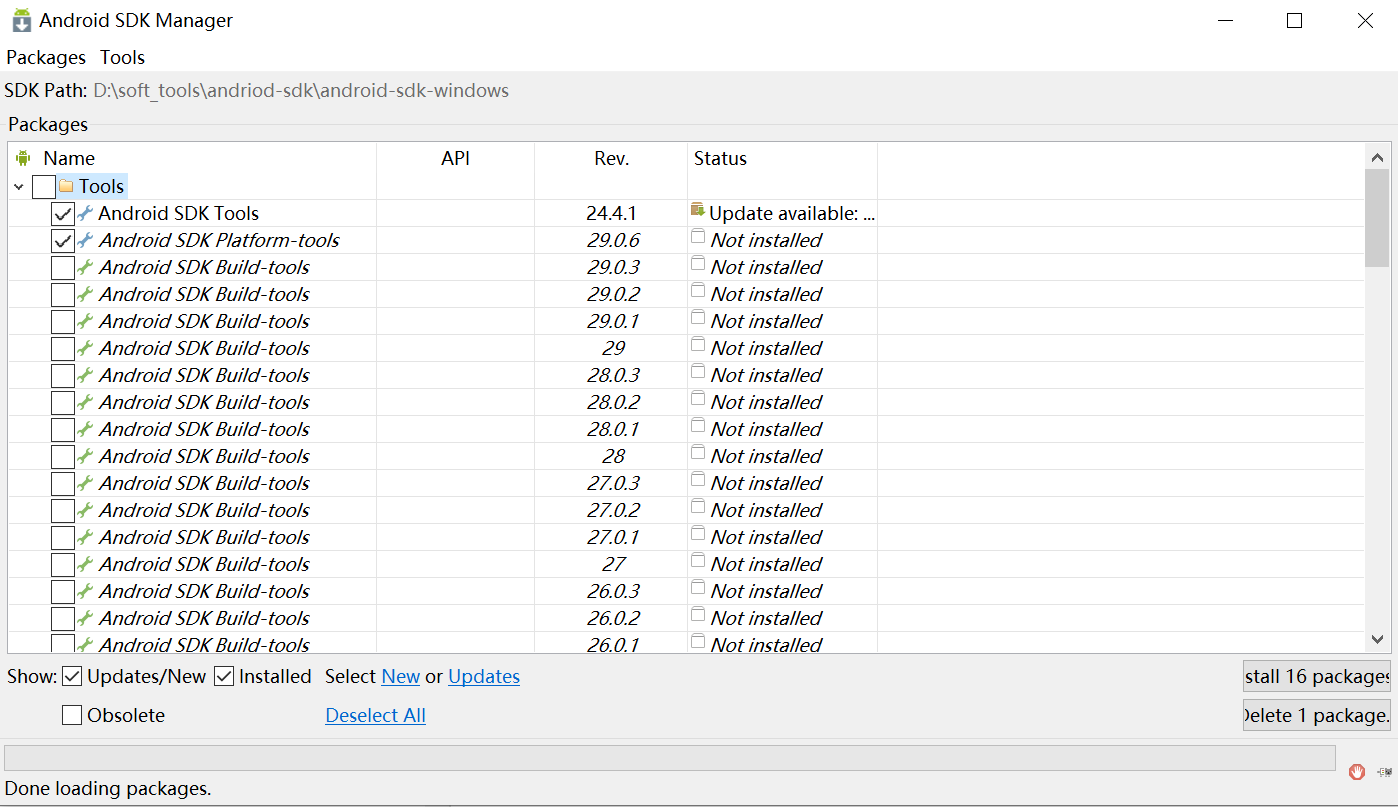Viewport: 1398px width, 807px height.
Task: Uncheck the Installed filter checkbox
Action: pos(225,676)
